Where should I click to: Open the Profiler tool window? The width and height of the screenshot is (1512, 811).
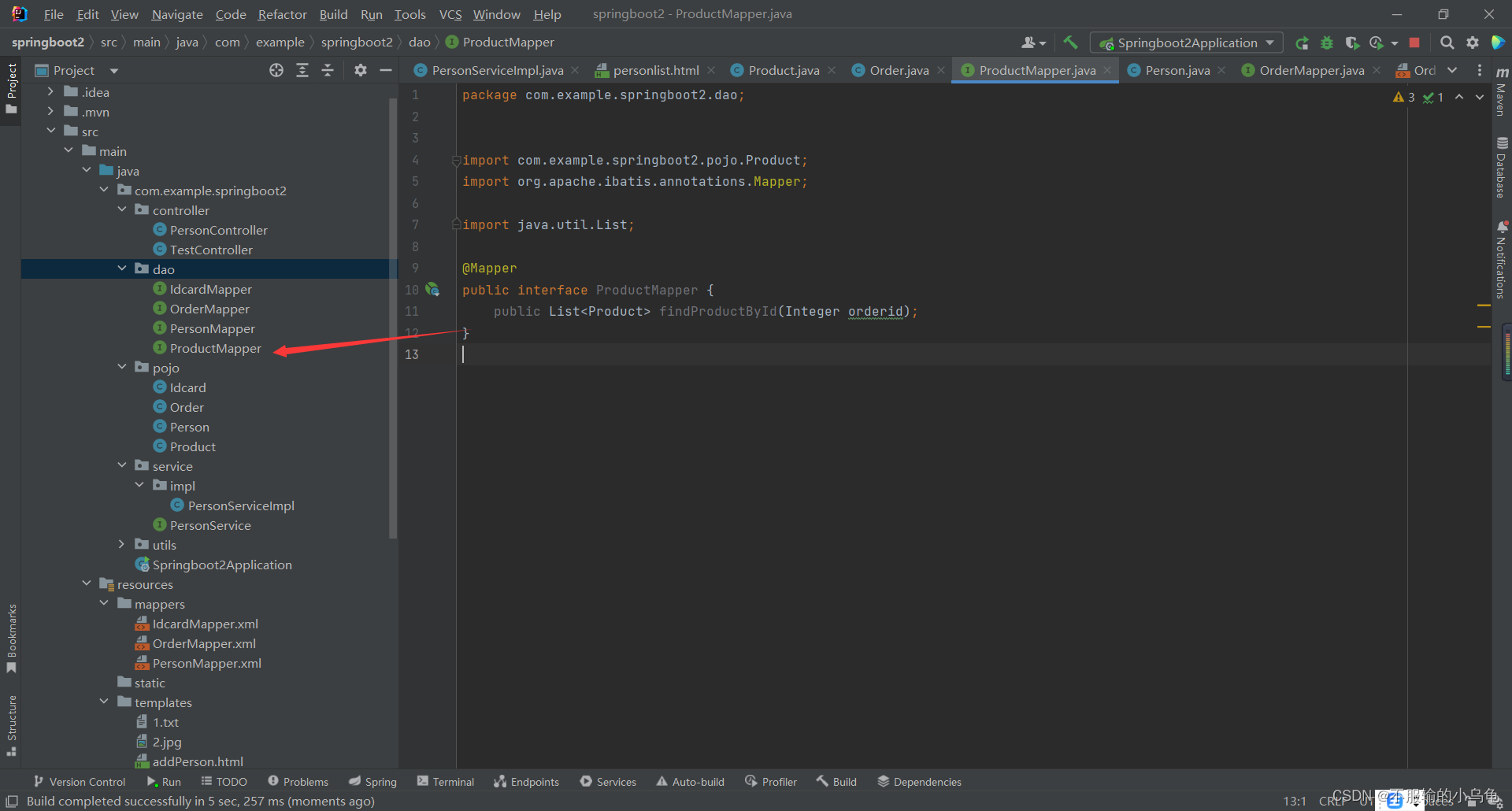(x=771, y=782)
